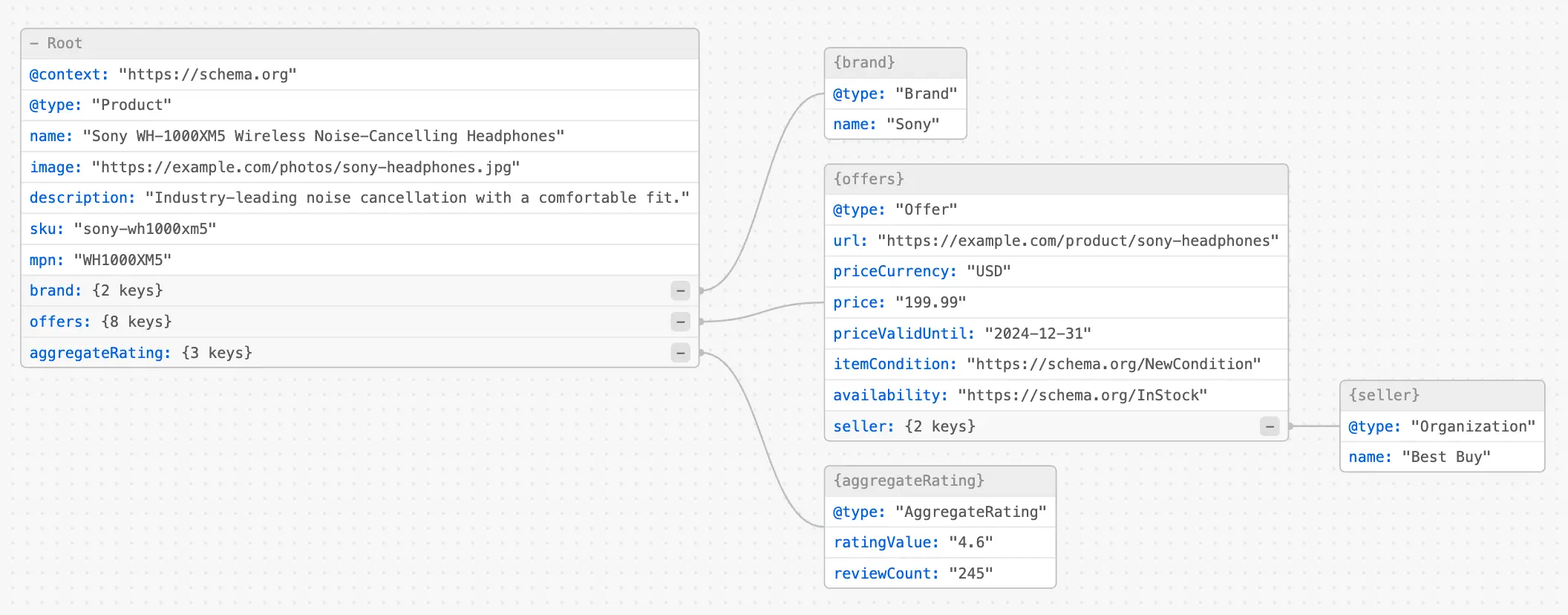Select the {brand} node header
The image size is (1568, 615).
(x=895, y=63)
